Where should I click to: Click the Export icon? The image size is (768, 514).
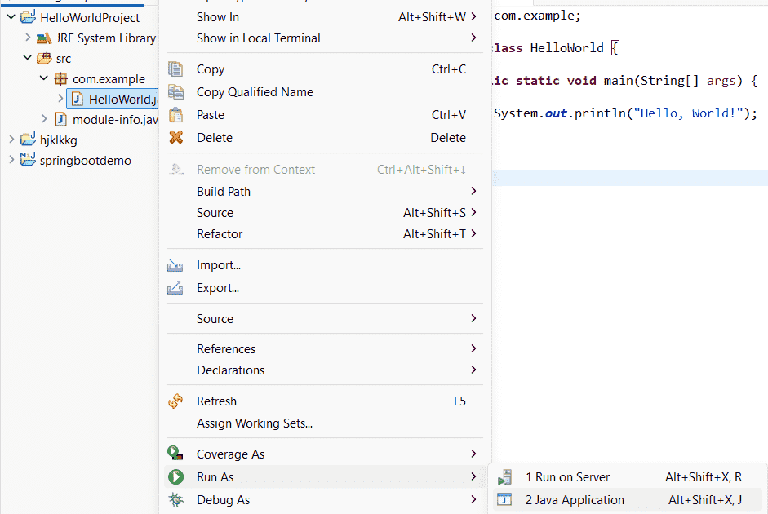click(x=175, y=288)
